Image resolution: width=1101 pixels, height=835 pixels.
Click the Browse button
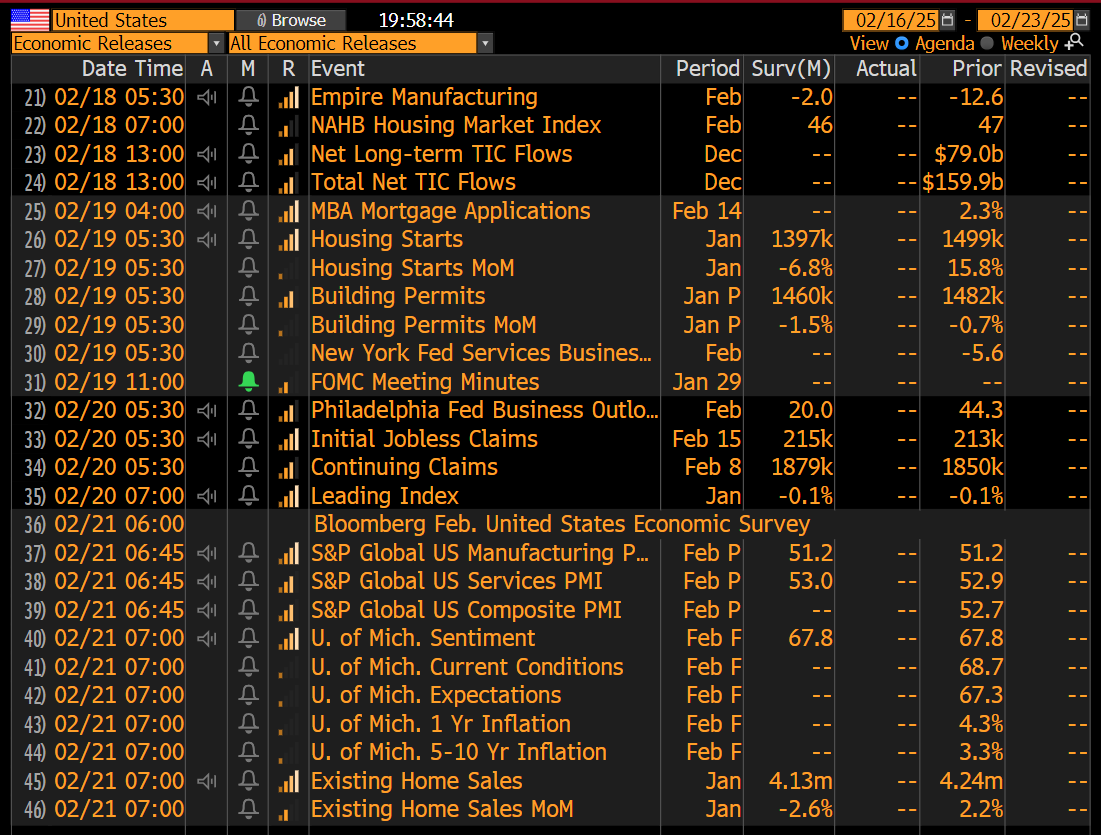(291, 20)
